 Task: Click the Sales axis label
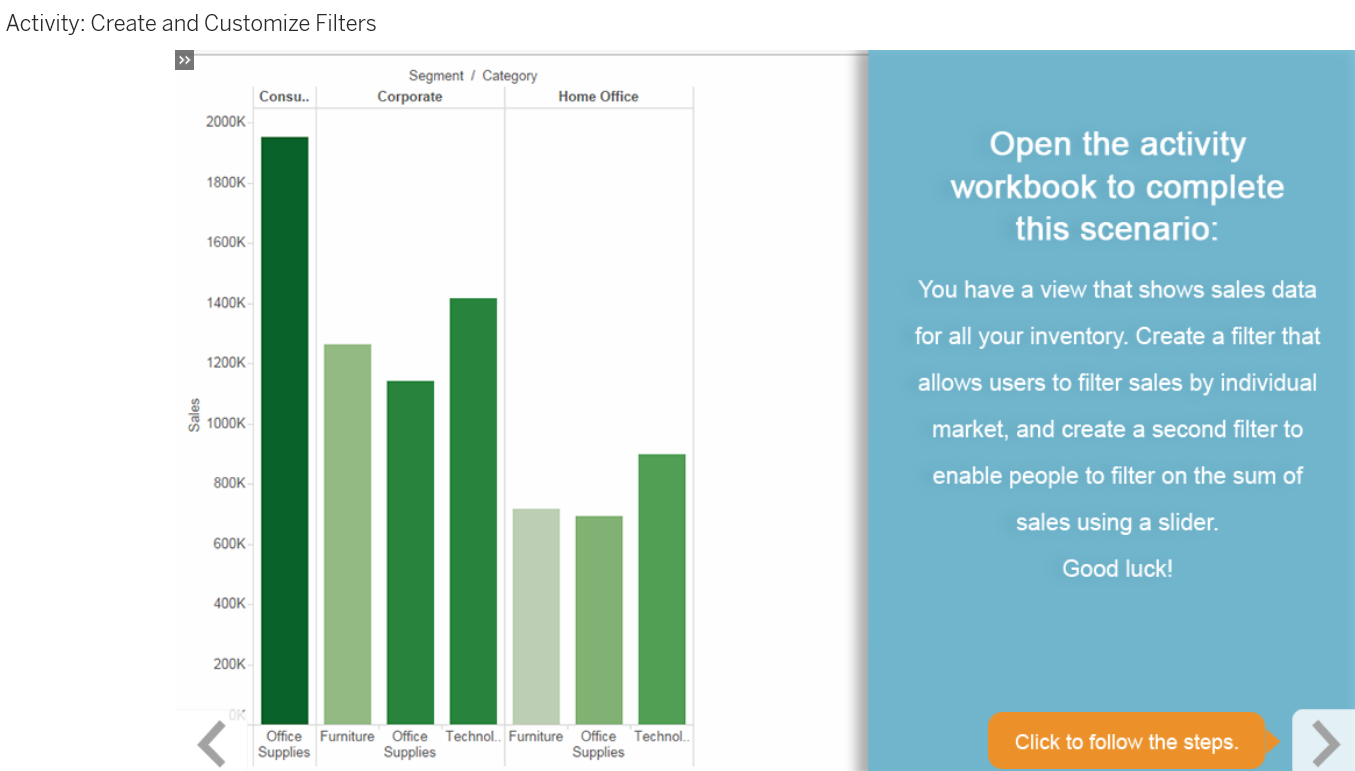click(194, 415)
